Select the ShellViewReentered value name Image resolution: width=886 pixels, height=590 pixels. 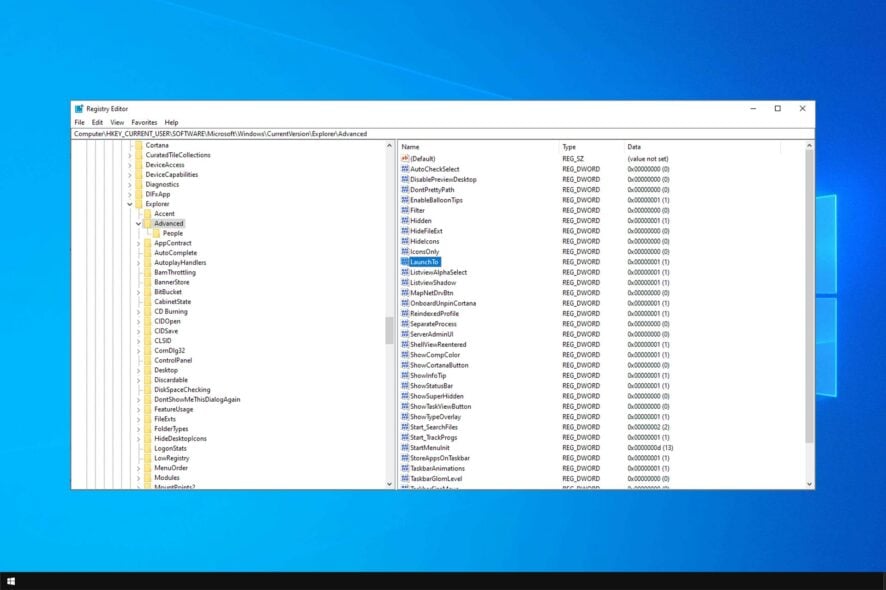pos(438,345)
